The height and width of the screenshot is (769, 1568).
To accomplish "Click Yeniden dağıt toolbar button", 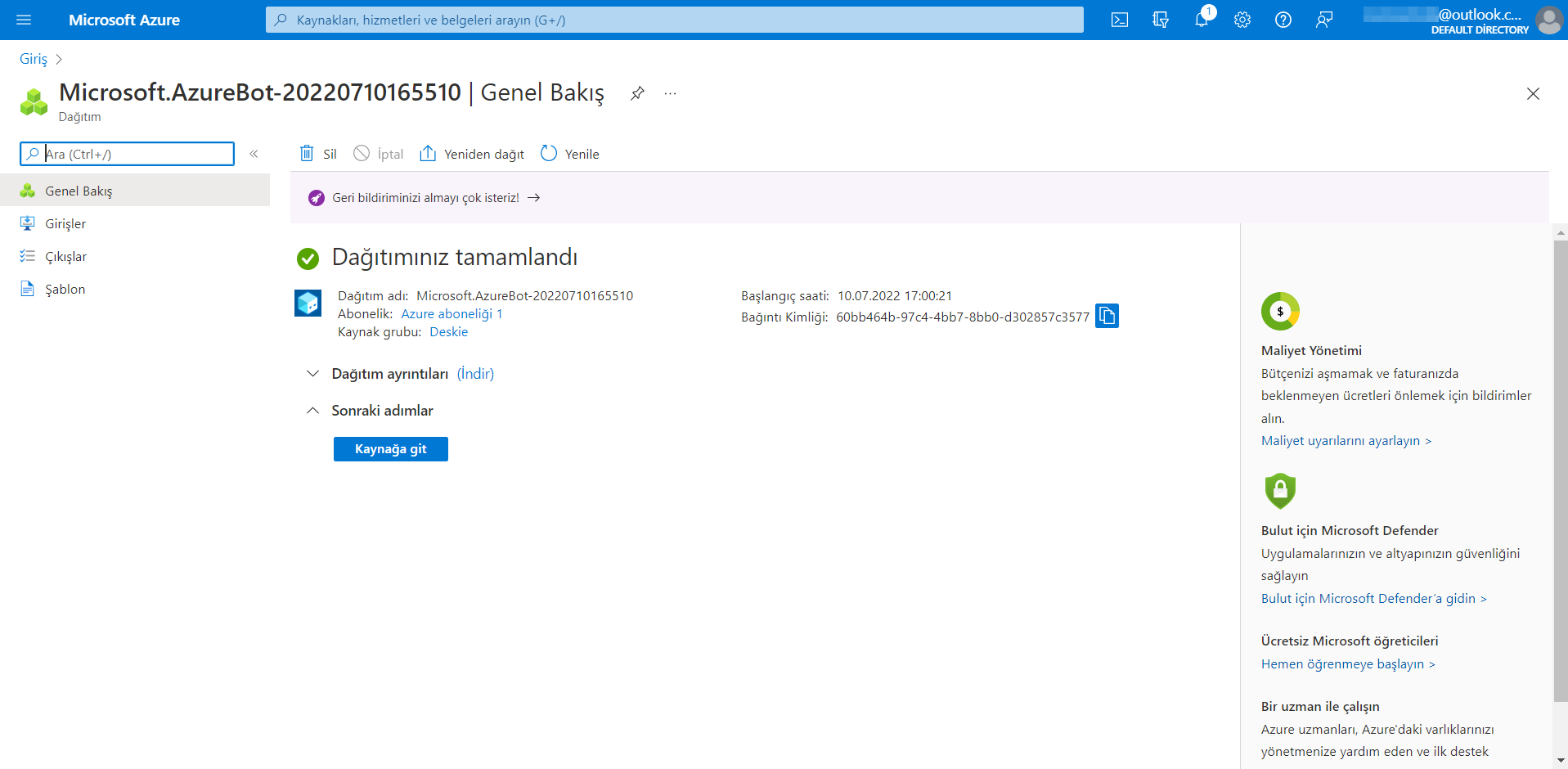I will [x=472, y=154].
